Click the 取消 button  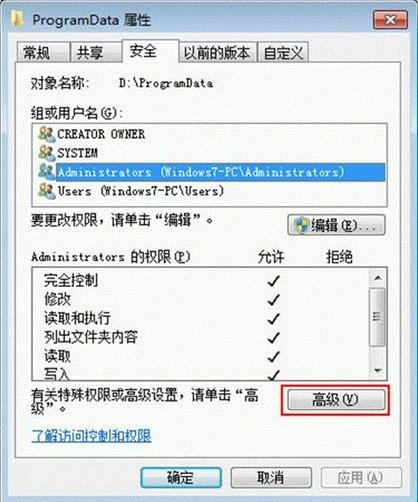pos(271,478)
